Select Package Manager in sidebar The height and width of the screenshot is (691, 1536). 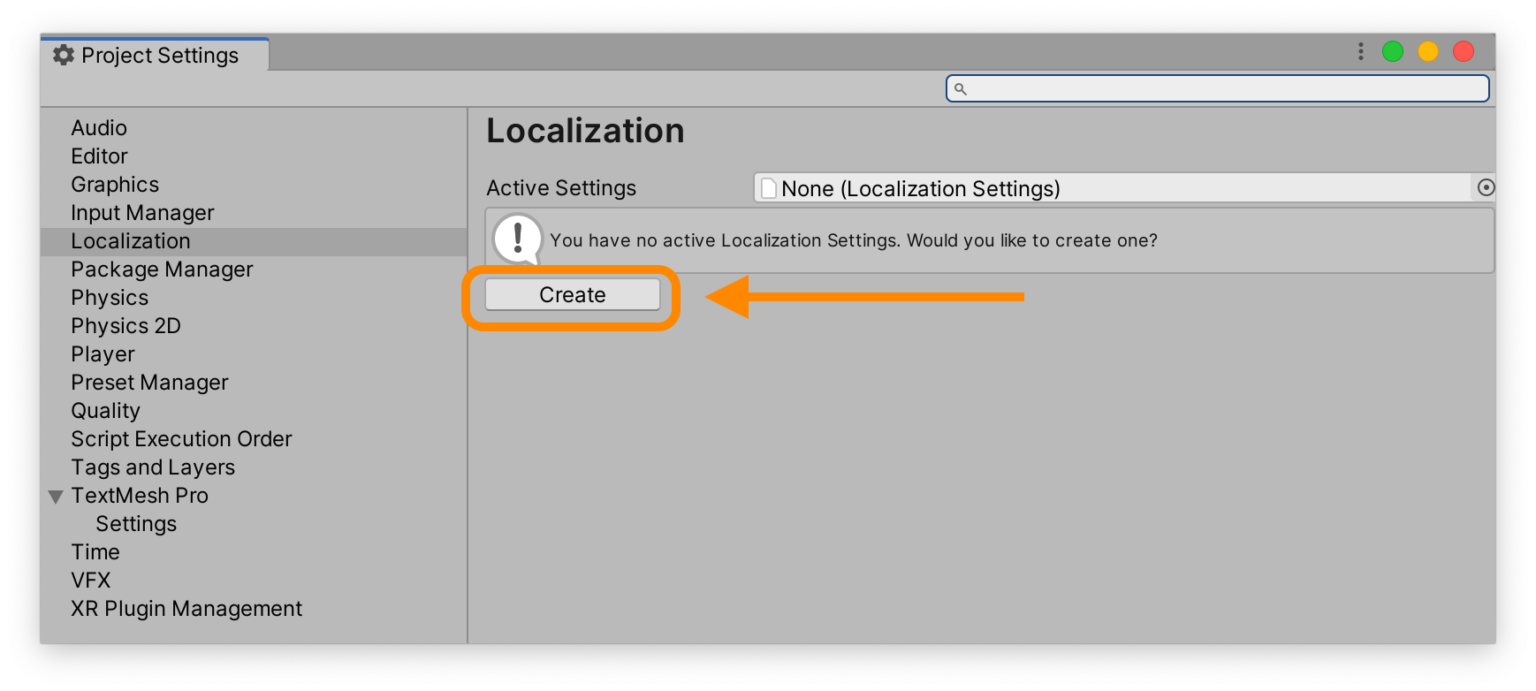(x=162, y=269)
